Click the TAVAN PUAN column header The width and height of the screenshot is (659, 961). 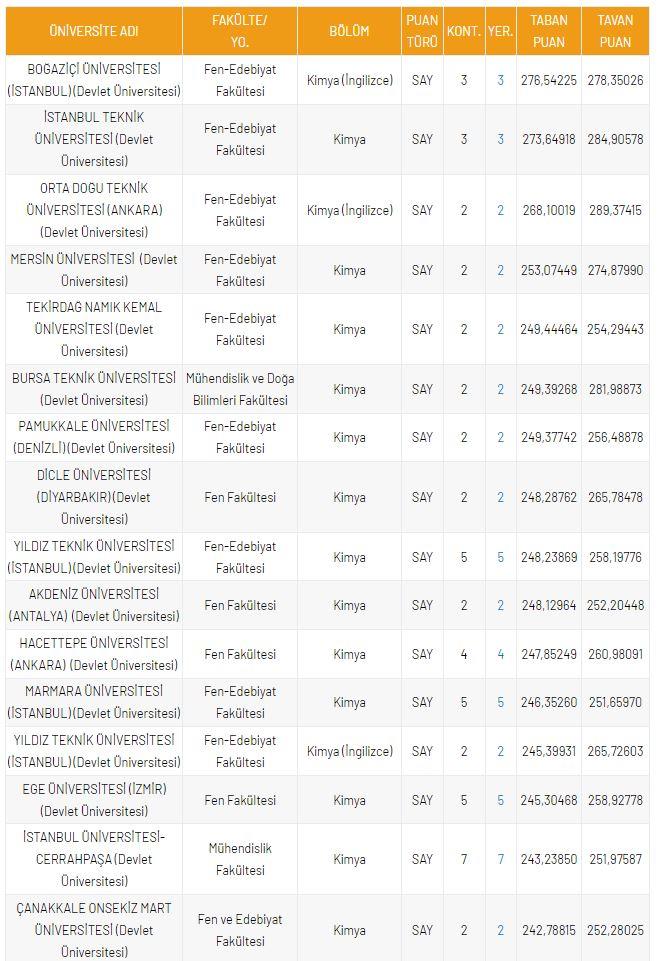(x=615, y=31)
